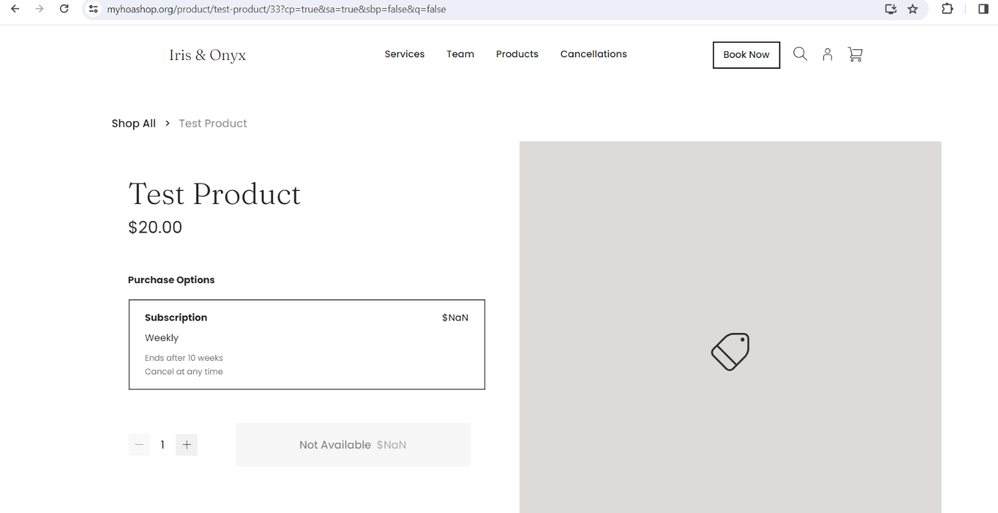Viewport: 998px width, 513px height.
Task: Bookmark page with star icon
Action: [x=913, y=9]
